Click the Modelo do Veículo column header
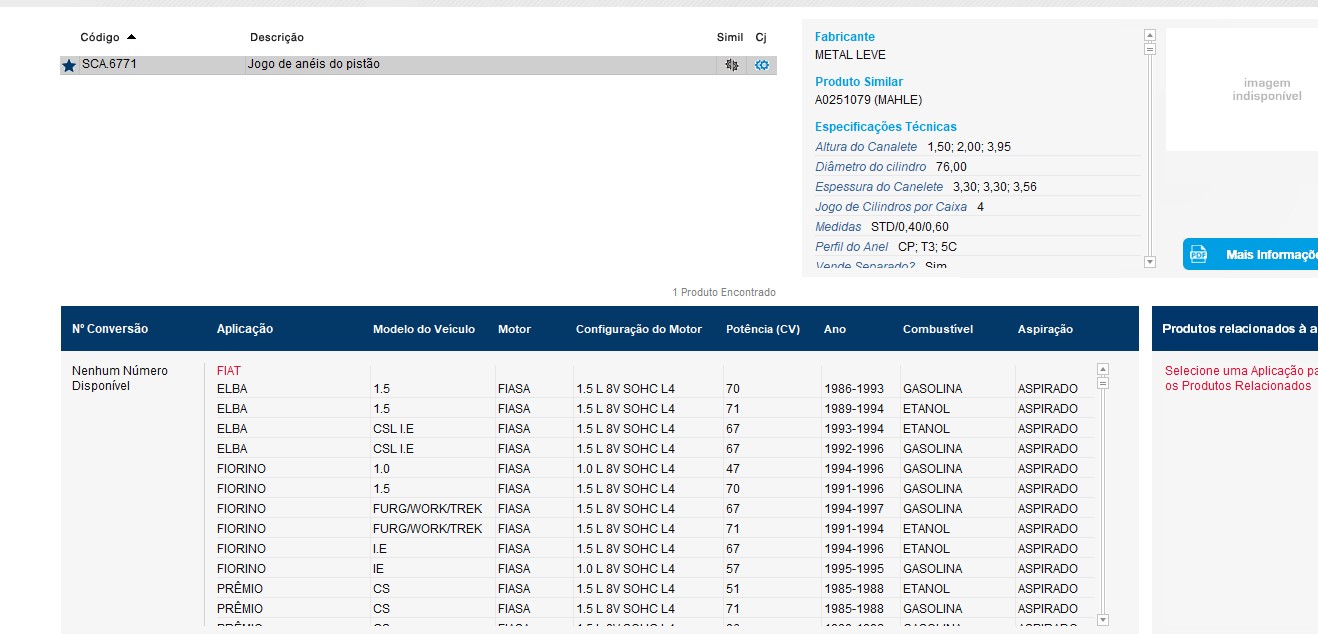The image size is (1318, 634). click(x=424, y=329)
